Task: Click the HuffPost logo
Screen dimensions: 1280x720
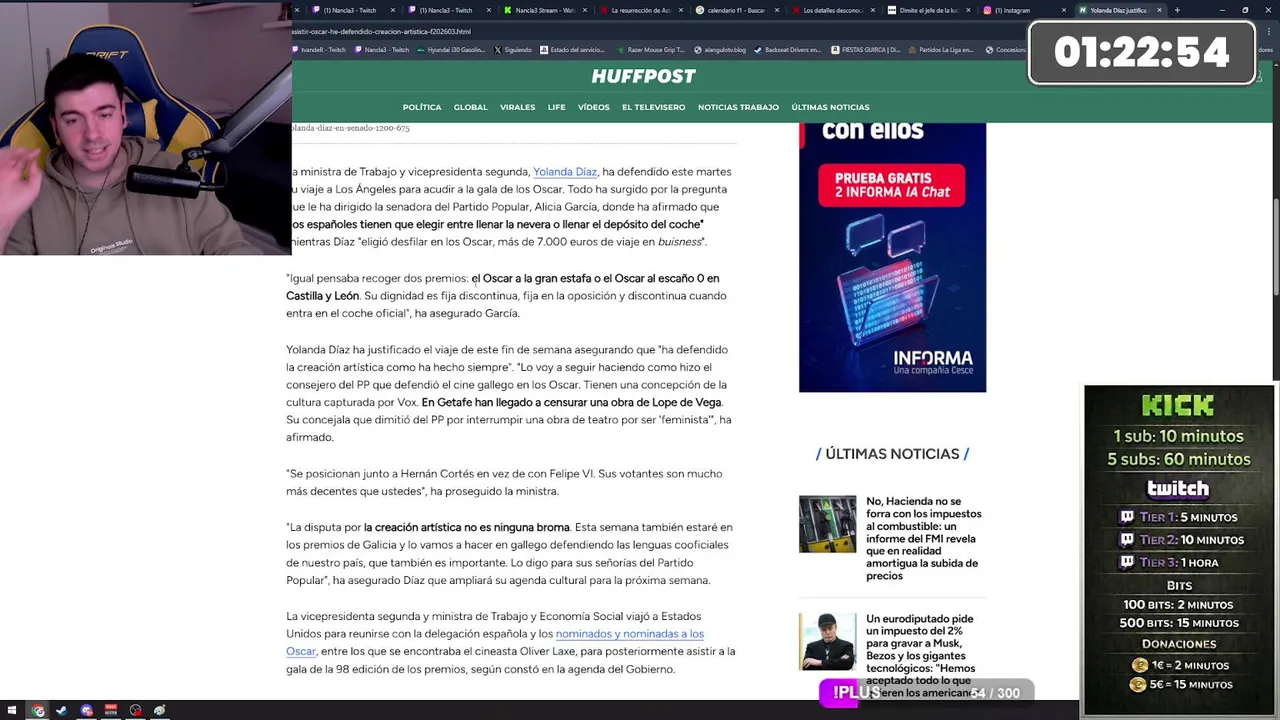Action: pyautogui.click(x=643, y=76)
